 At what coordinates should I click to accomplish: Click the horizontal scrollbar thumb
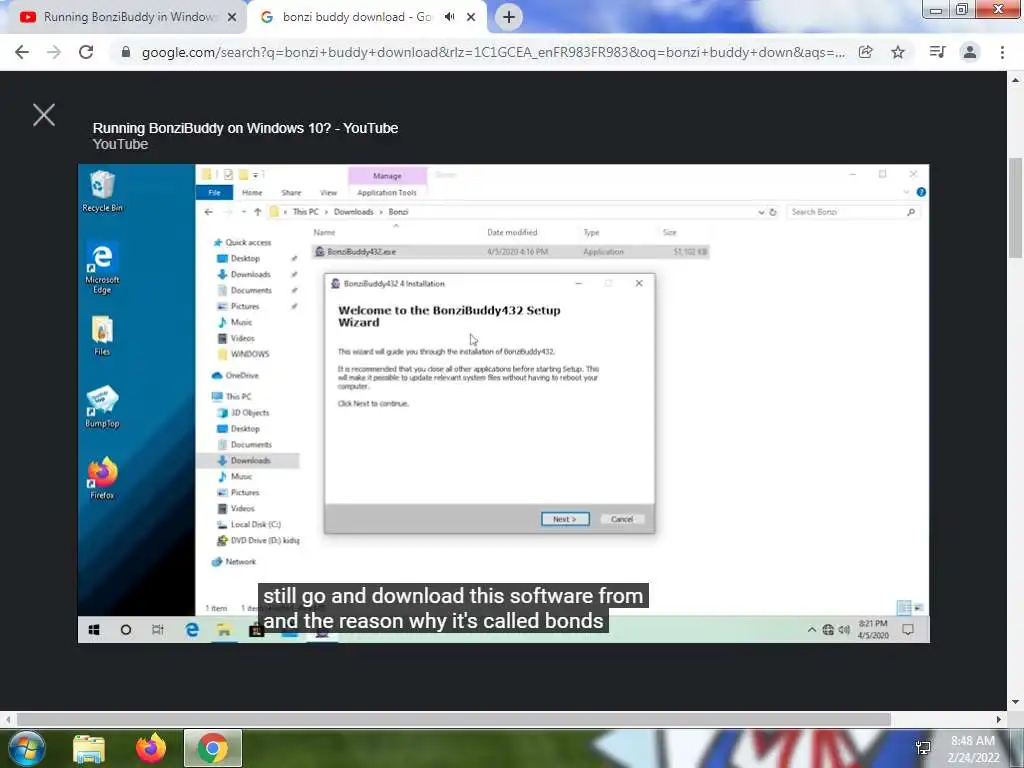click(x=454, y=719)
